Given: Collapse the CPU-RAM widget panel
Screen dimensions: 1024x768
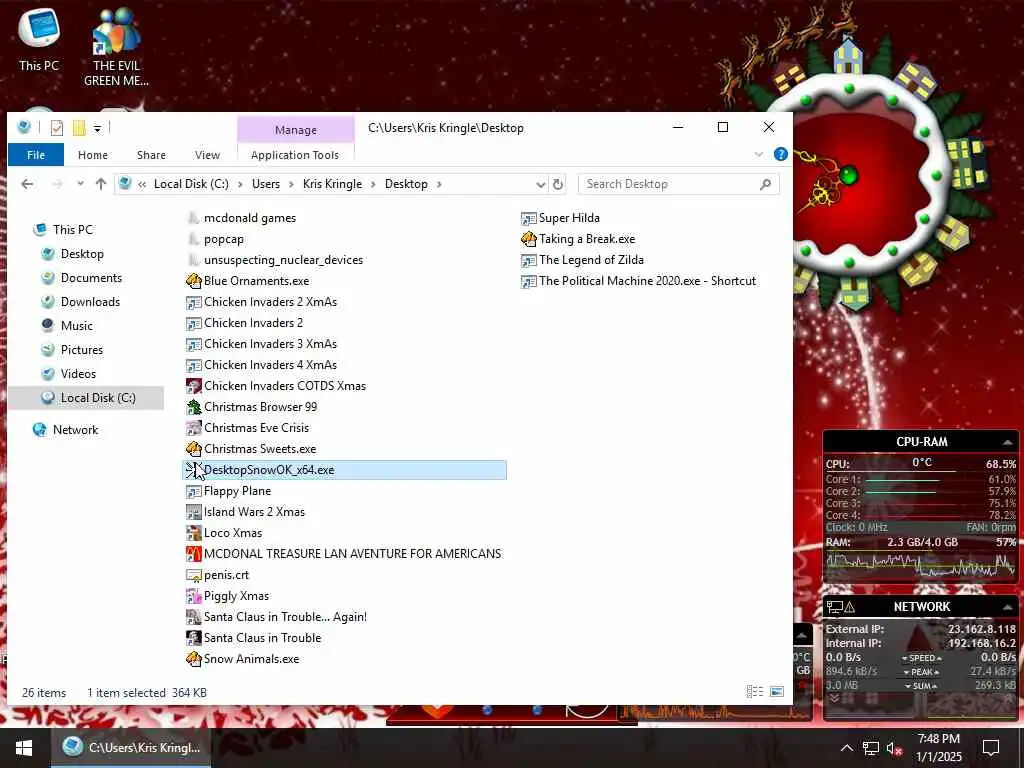Looking at the screenshot, I should click(x=1008, y=442).
